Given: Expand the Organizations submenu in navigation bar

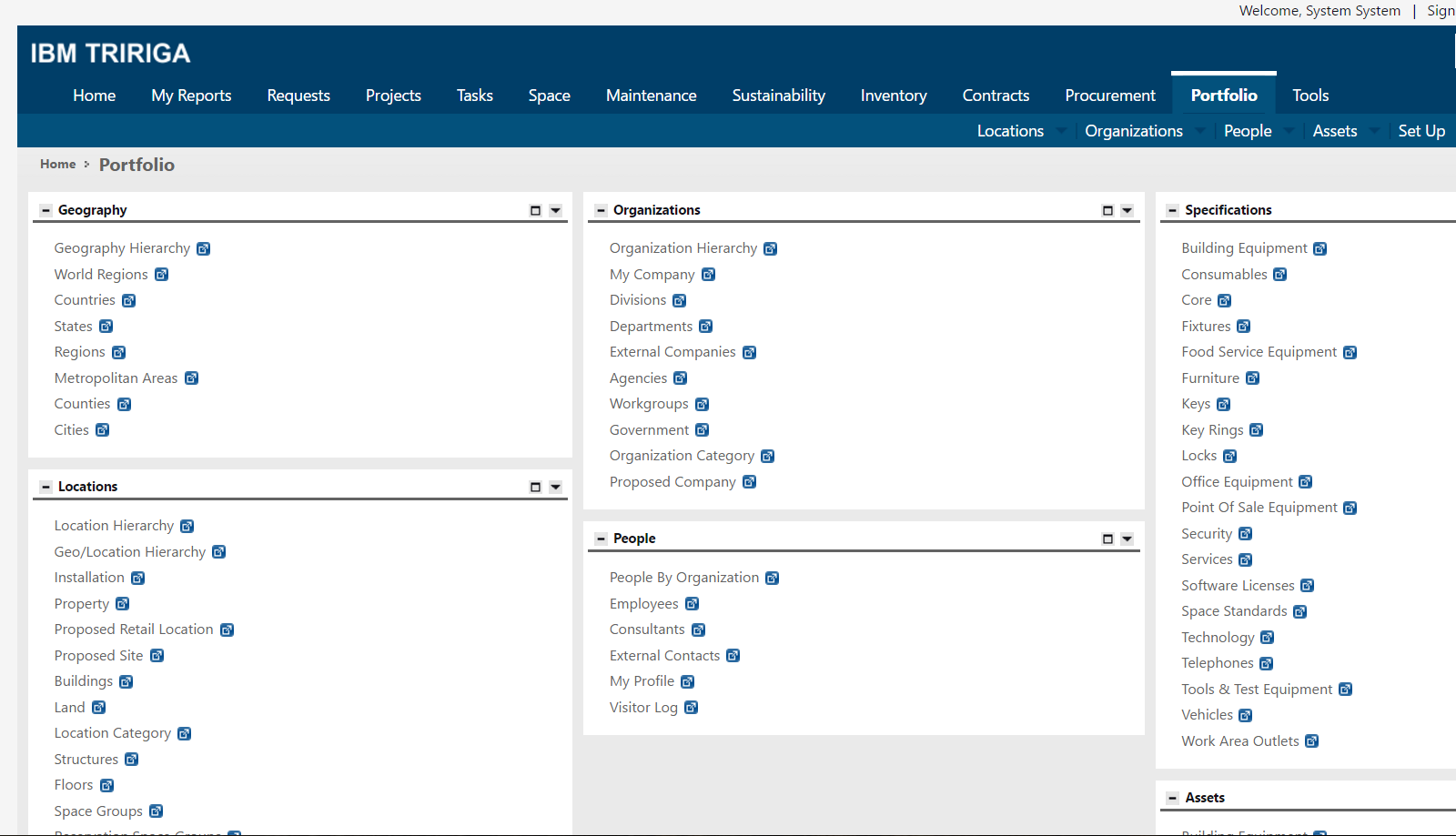Looking at the screenshot, I should [x=1200, y=131].
